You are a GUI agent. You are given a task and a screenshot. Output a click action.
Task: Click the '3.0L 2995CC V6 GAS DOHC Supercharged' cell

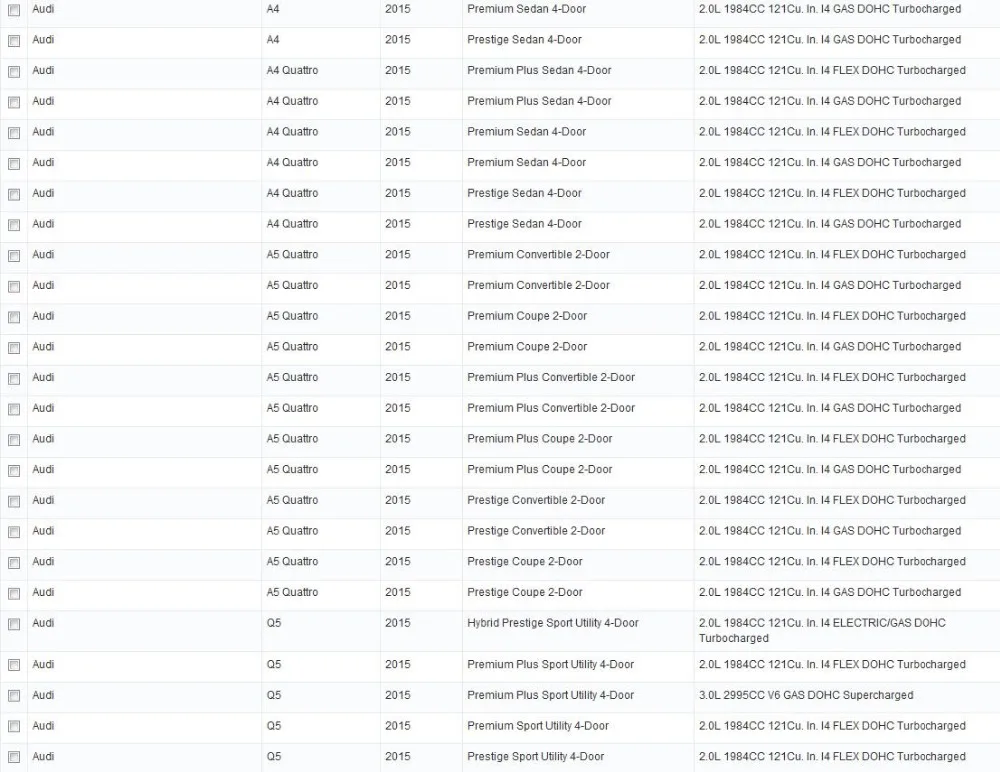coord(806,695)
